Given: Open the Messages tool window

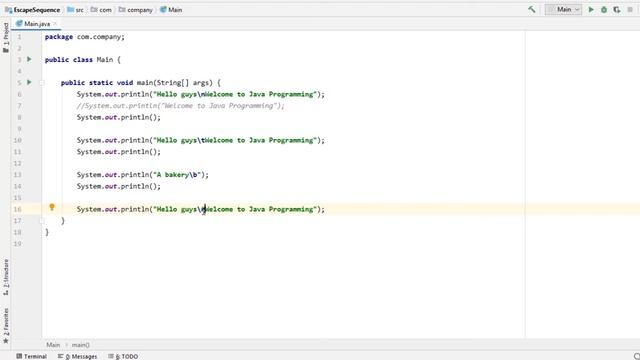Looking at the screenshot, I should [x=78, y=356].
